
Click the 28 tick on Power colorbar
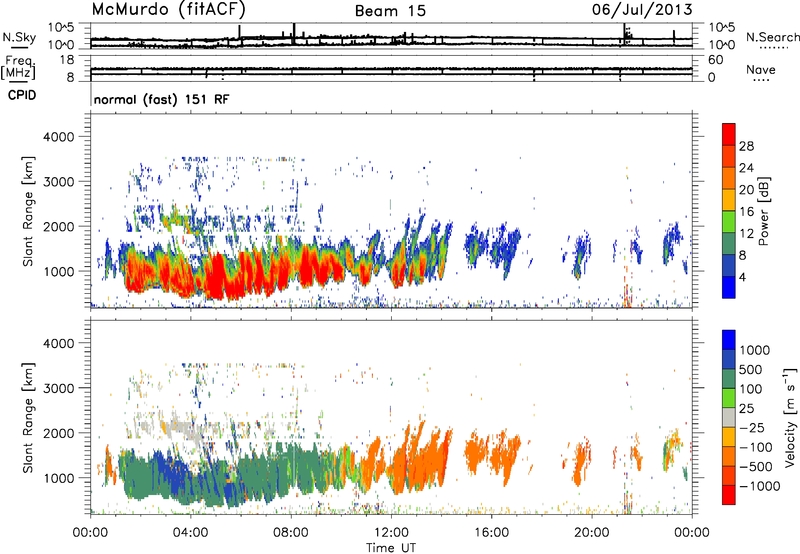(x=746, y=146)
